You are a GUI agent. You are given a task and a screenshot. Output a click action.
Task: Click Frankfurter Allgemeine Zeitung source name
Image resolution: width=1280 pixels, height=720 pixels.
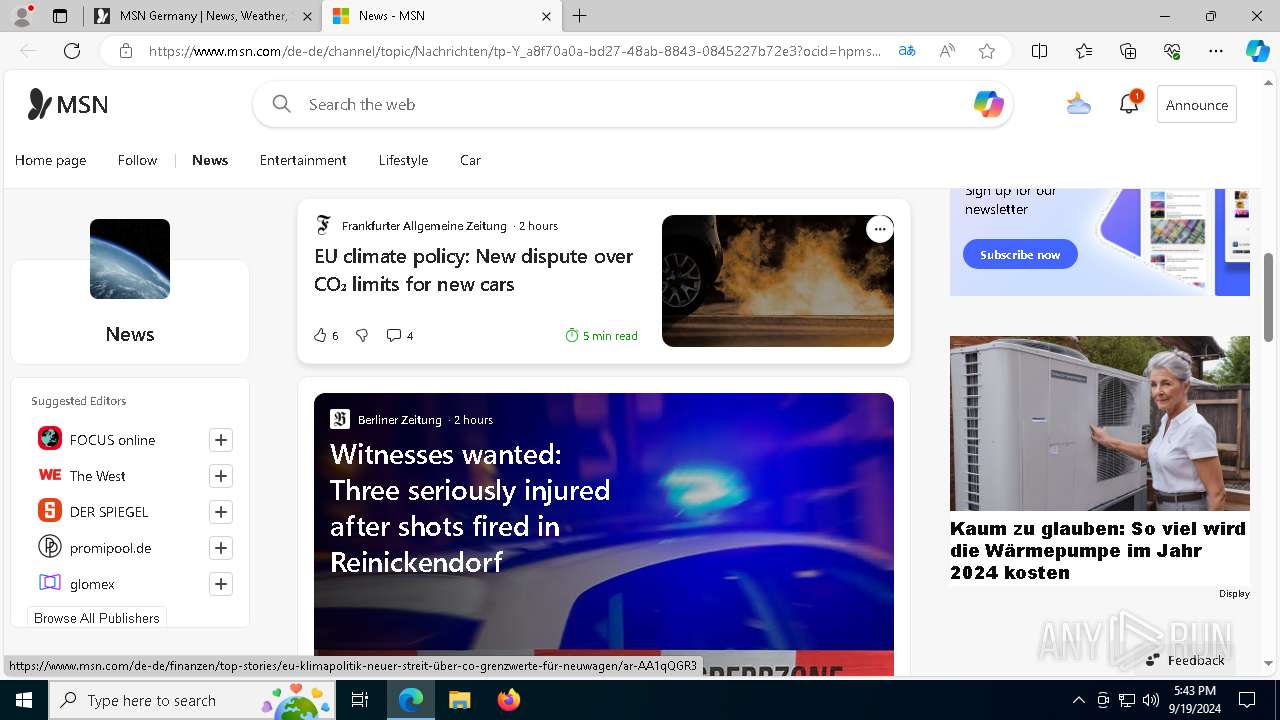424,226
